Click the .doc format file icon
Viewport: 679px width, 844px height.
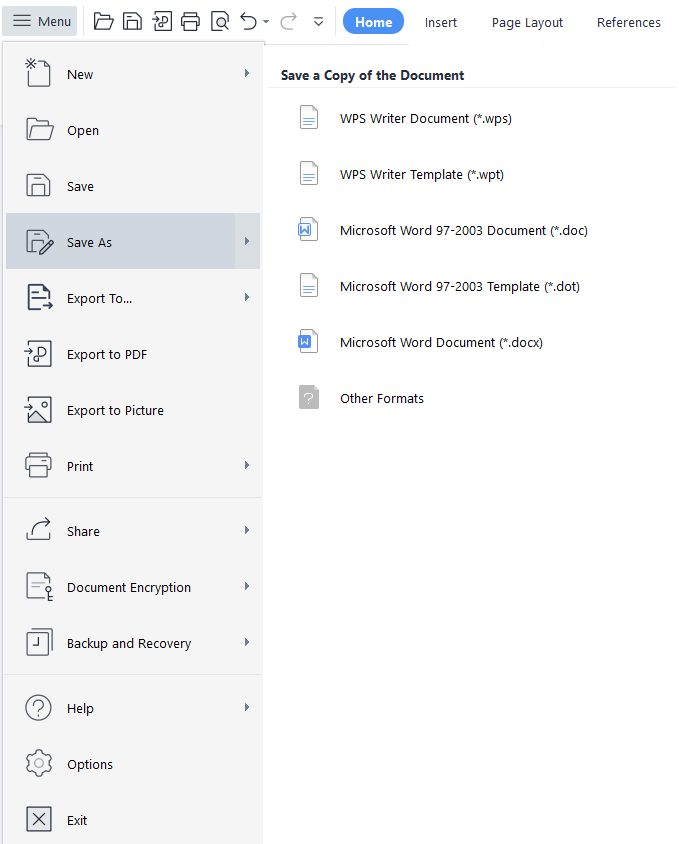[309, 229]
